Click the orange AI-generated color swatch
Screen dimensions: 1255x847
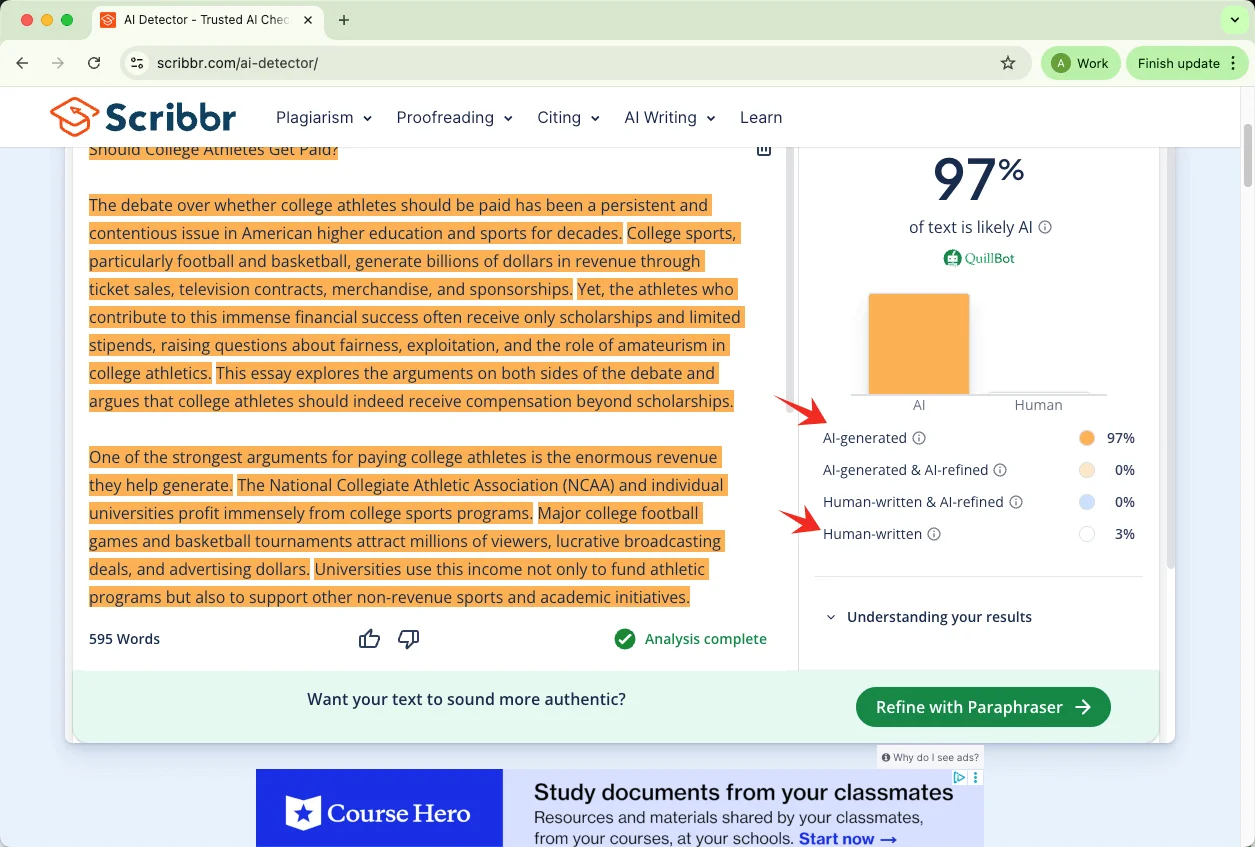coord(1087,438)
